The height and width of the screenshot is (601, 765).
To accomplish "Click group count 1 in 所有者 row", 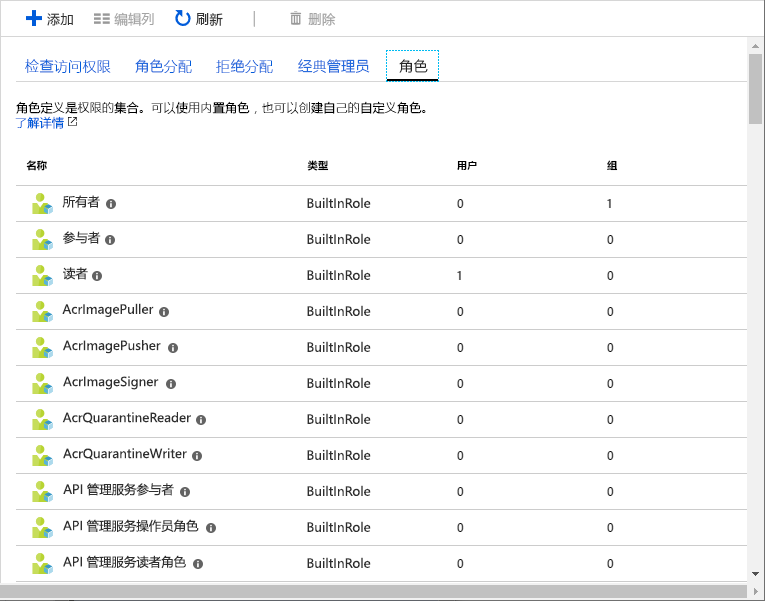I will [609, 204].
